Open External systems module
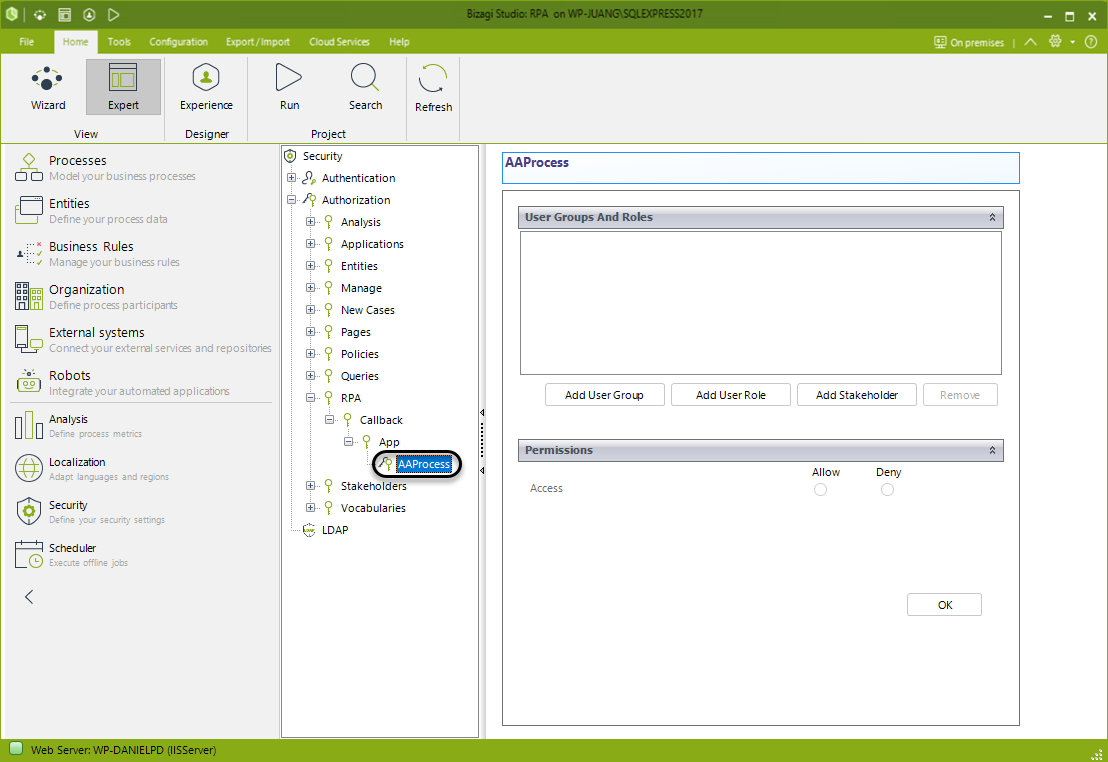 142,339
